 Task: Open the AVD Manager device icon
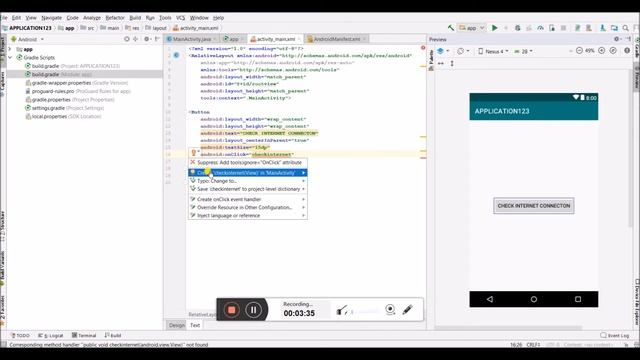pos(589,28)
